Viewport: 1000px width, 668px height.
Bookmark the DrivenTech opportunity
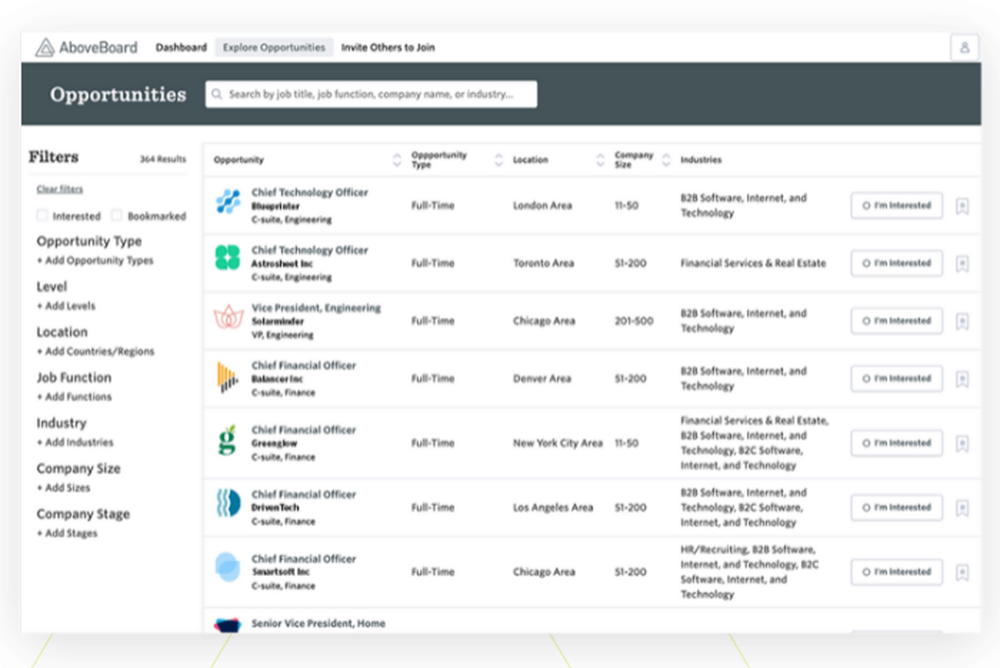point(962,508)
